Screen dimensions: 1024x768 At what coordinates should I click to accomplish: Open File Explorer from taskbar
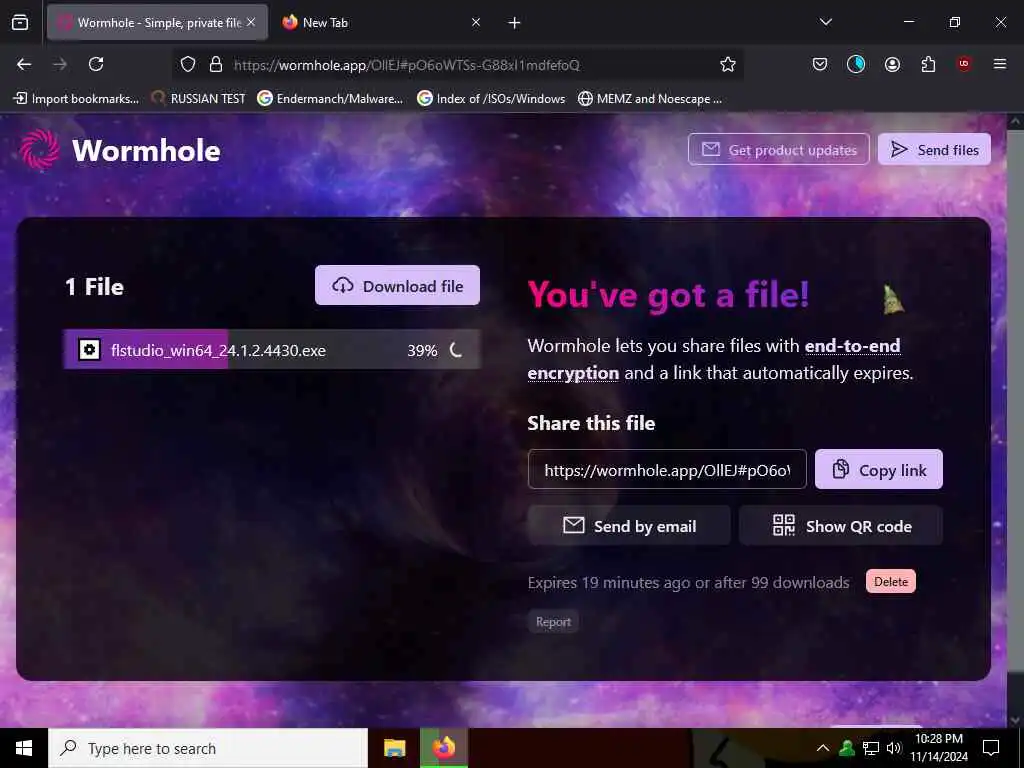[x=394, y=748]
